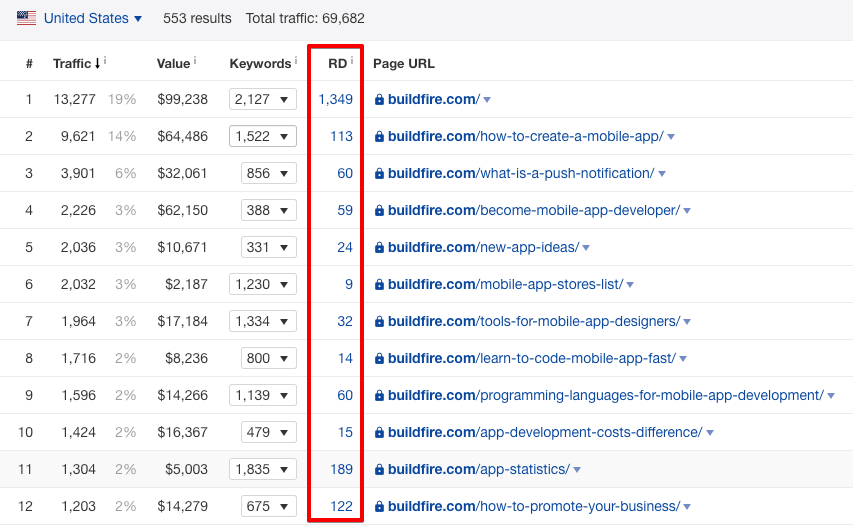Open the 1,835 keywords dropdown

(x=263, y=469)
